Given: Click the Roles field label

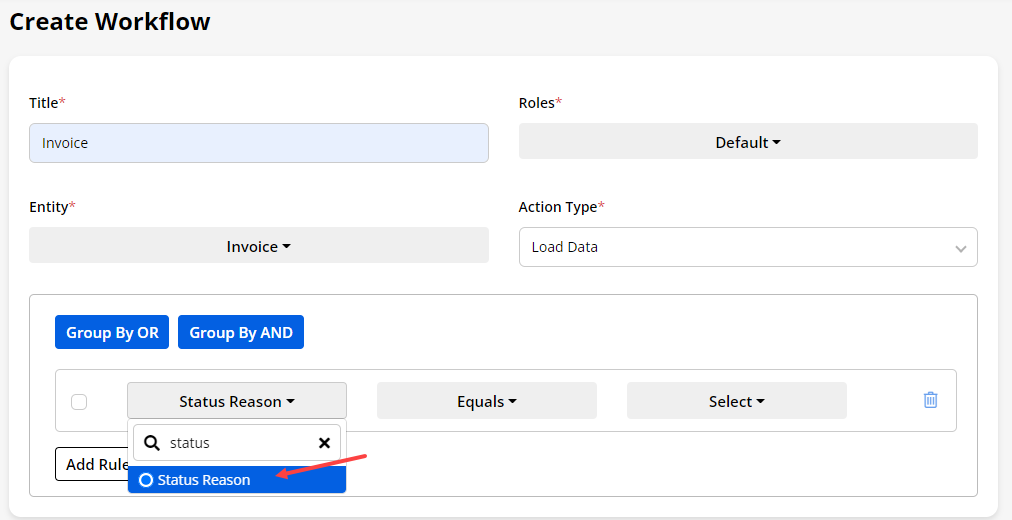Looking at the screenshot, I should (x=539, y=103).
